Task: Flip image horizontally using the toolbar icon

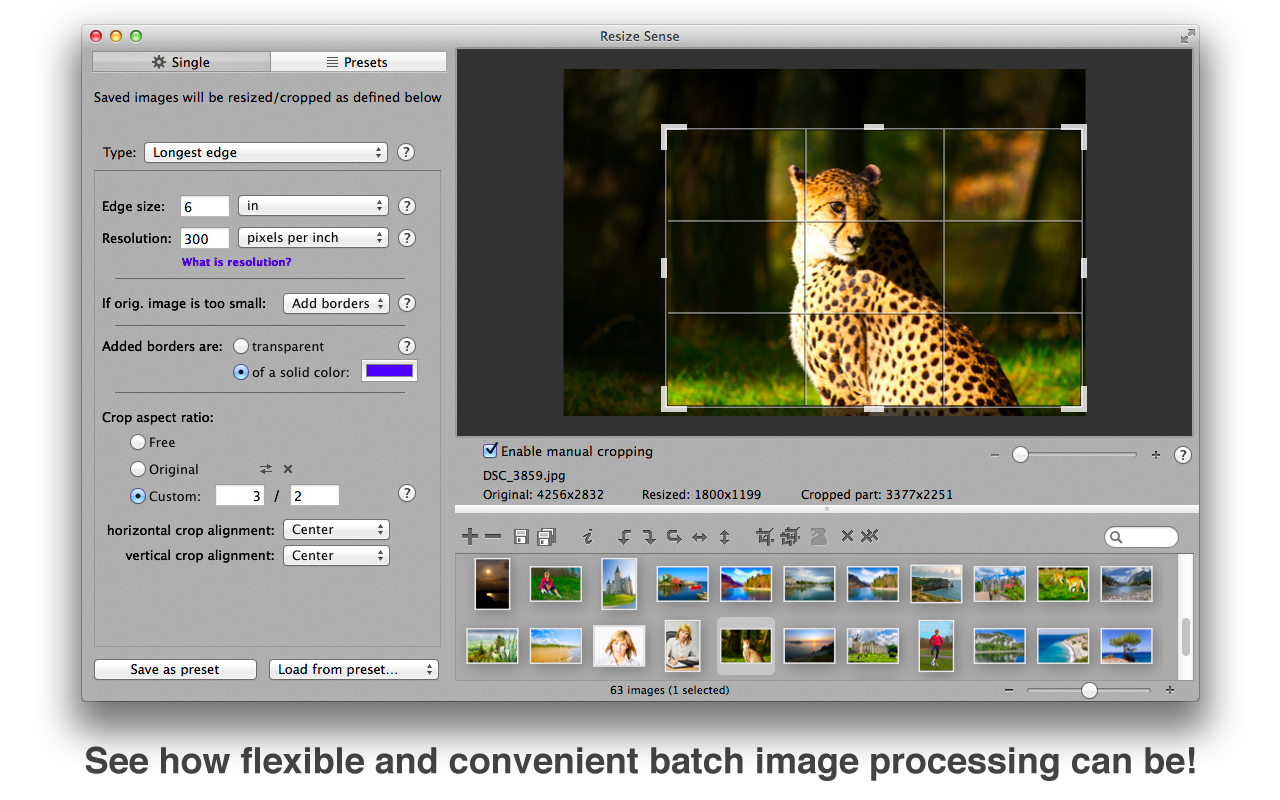Action: 699,537
